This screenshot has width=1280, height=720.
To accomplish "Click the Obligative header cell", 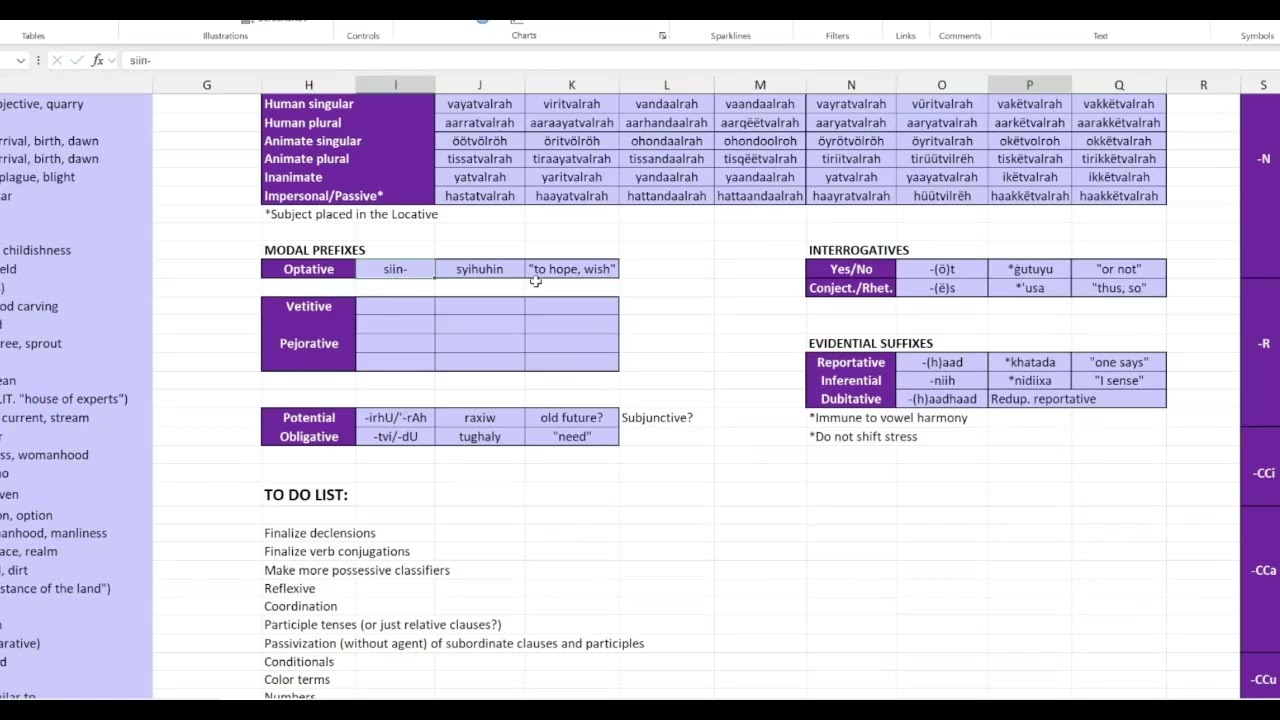I will point(308,436).
